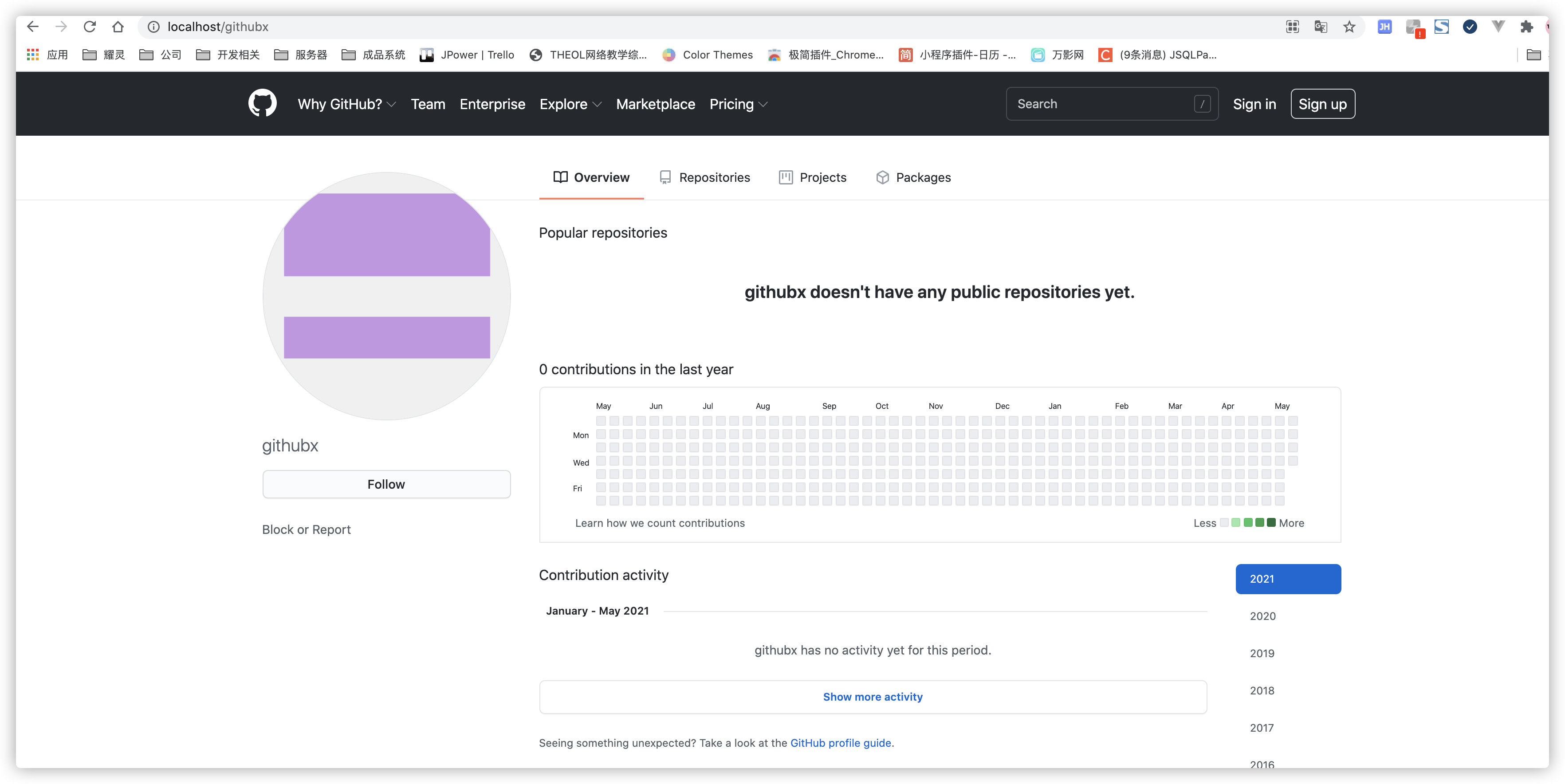The height and width of the screenshot is (784, 1565).
Task: Click the GitHub Octocat logo
Action: point(263,103)
